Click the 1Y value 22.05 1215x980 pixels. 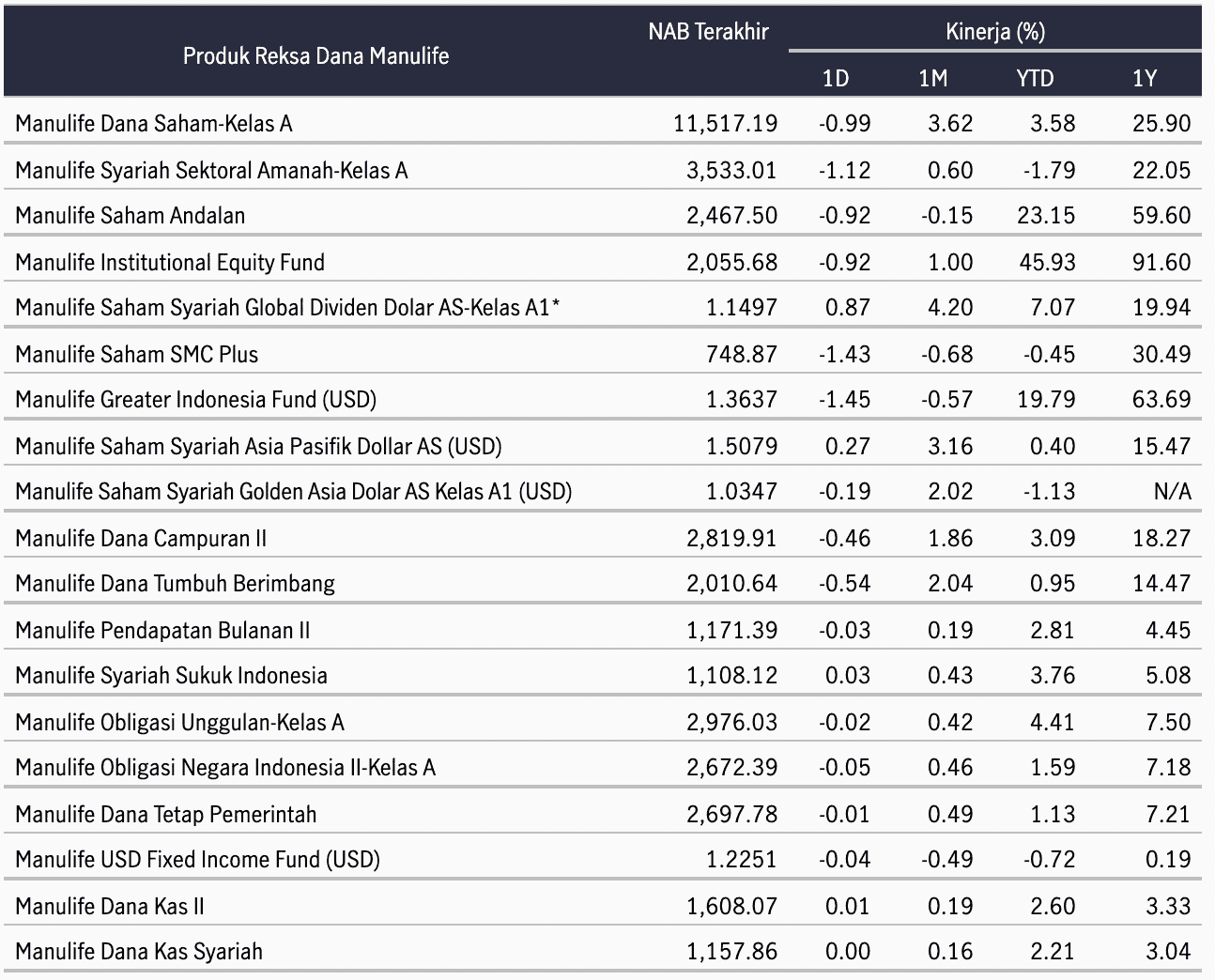[1161, 170]
